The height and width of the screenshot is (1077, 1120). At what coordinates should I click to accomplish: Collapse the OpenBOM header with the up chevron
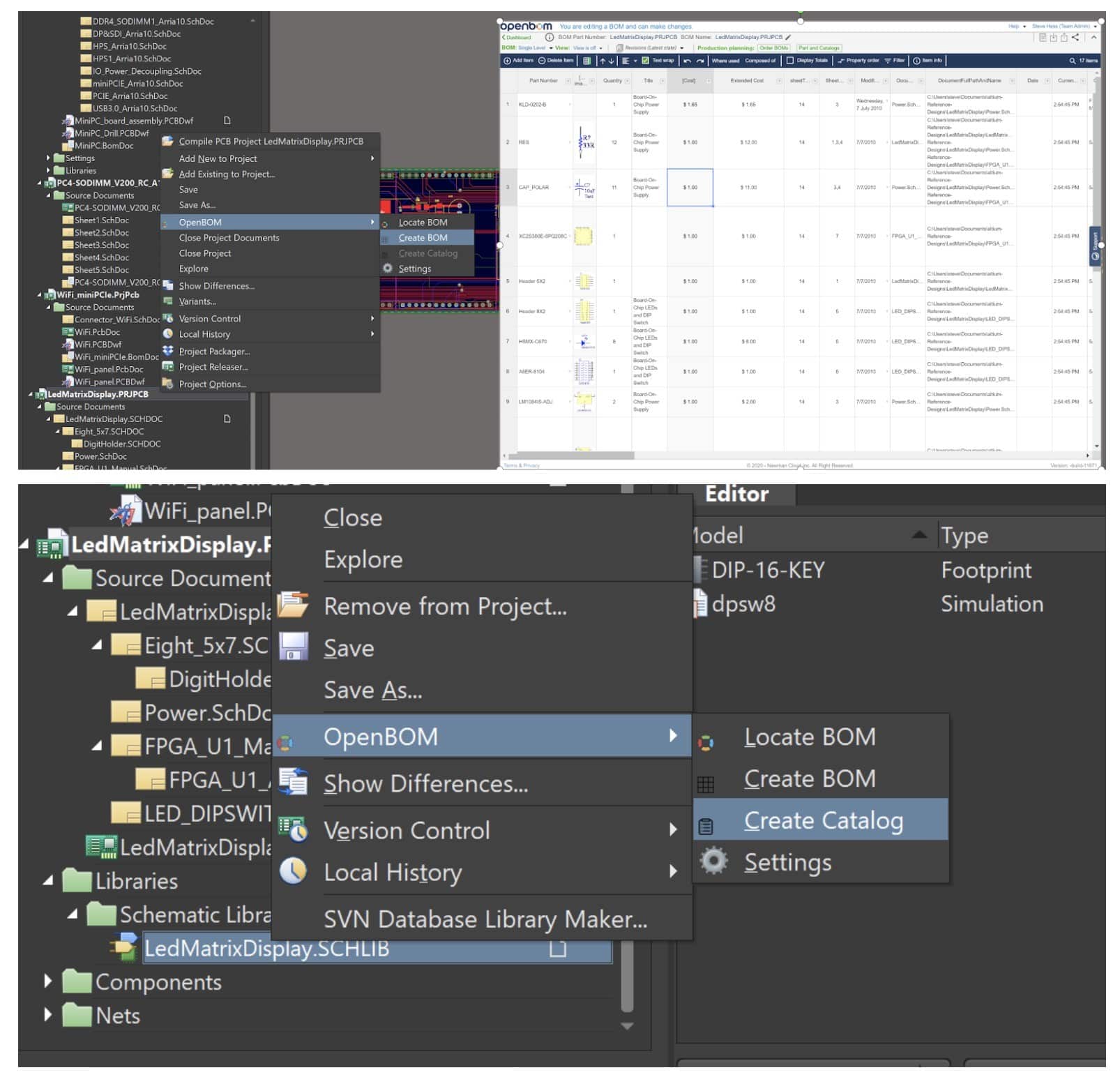click(1093, 38)
